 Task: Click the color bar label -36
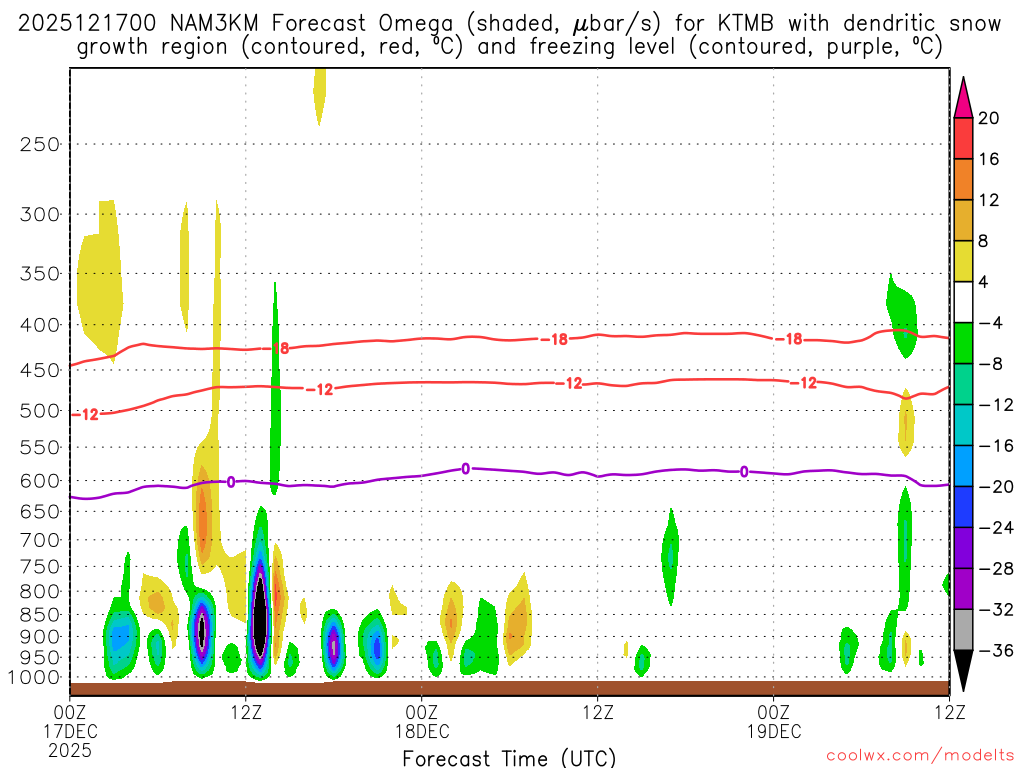[x=989, y=650]
